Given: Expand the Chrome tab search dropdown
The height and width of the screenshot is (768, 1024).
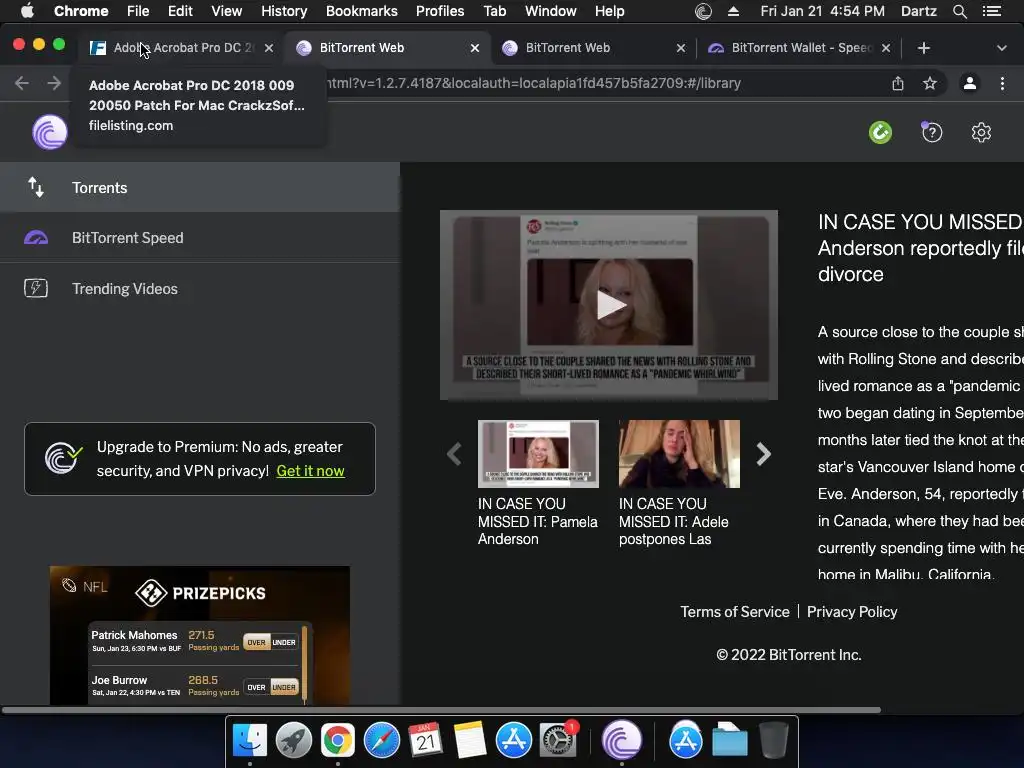Looking at the screenshot, I should pos(1001,48).
